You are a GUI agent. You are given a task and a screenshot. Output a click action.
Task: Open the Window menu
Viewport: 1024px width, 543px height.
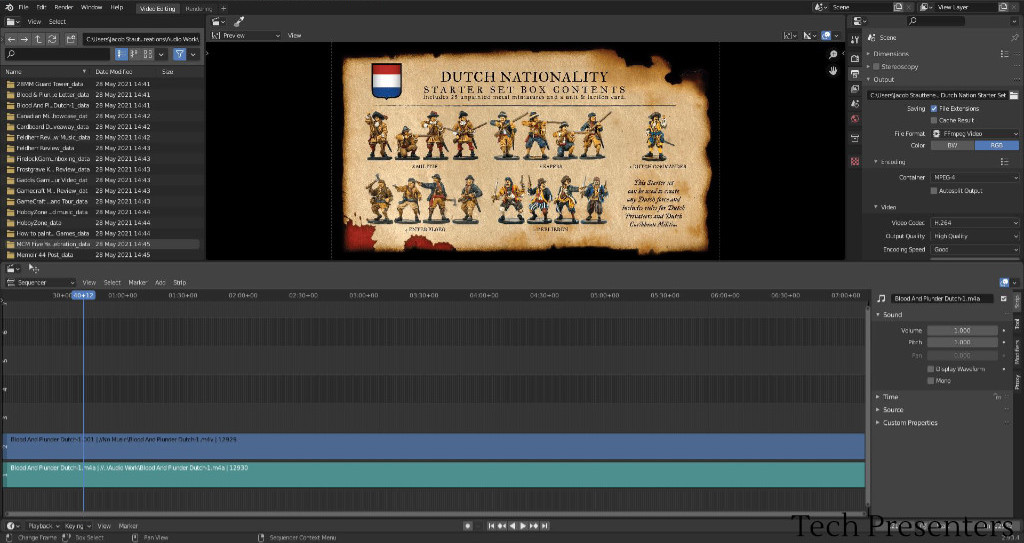[x=91, y=7]
